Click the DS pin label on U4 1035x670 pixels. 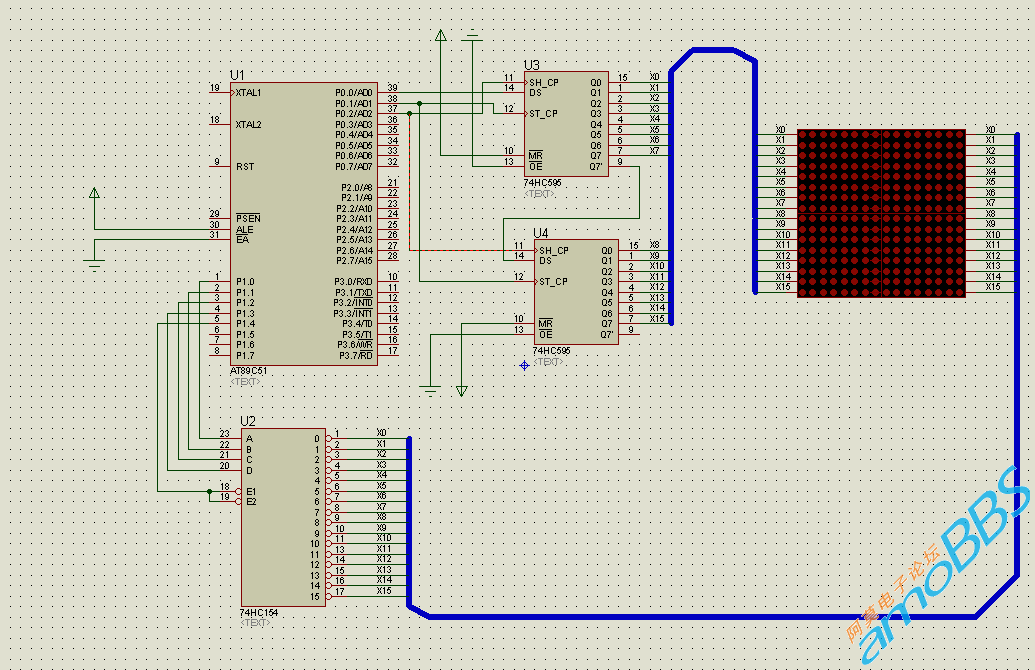tap(545, 261)
